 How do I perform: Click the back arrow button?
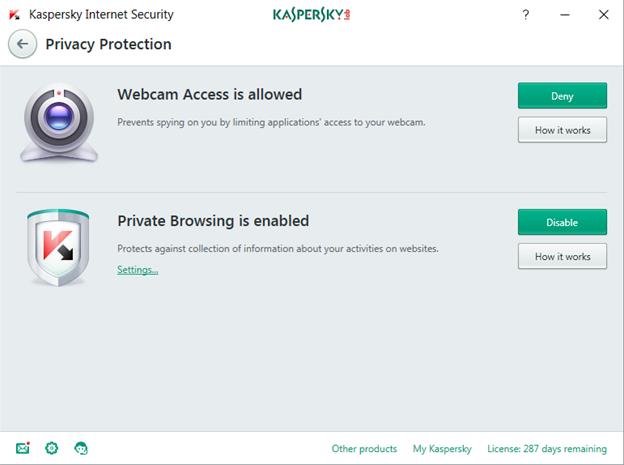coord(22,44)
